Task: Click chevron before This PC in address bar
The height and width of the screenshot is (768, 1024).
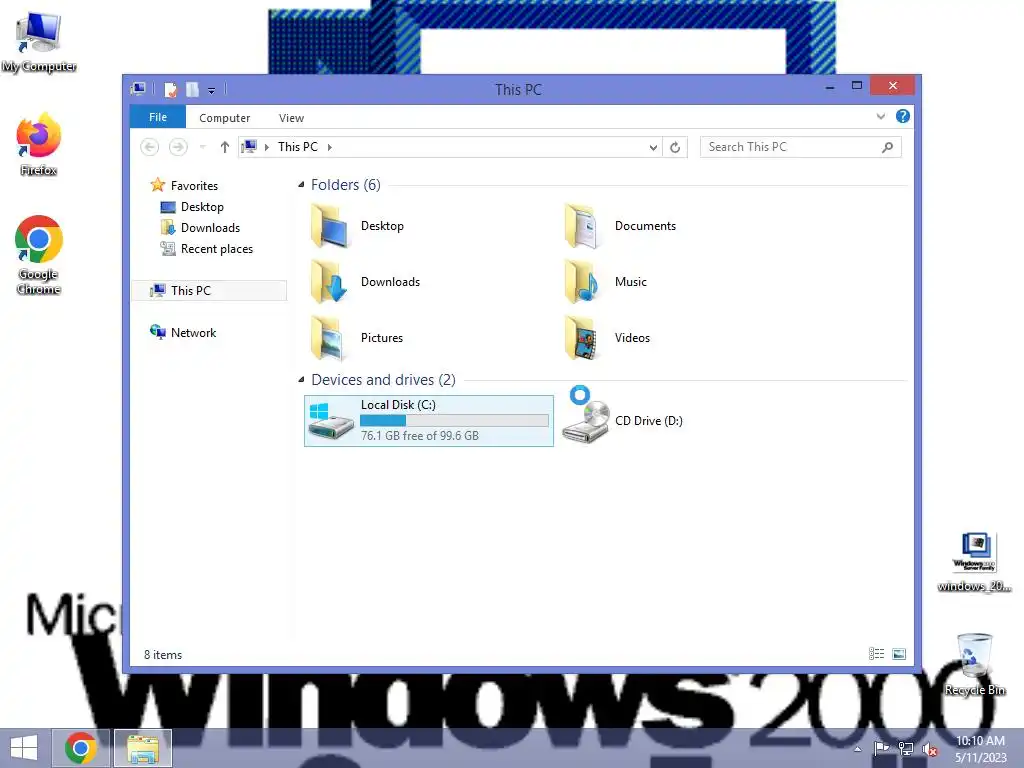Action: coord(266,147)
